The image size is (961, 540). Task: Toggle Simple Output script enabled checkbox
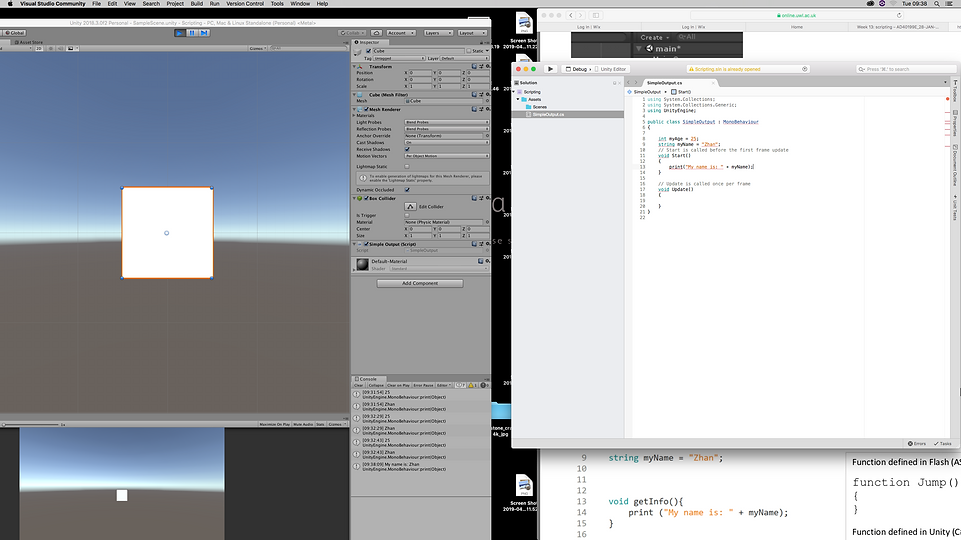pyautogui.click(x=367, y=244)
